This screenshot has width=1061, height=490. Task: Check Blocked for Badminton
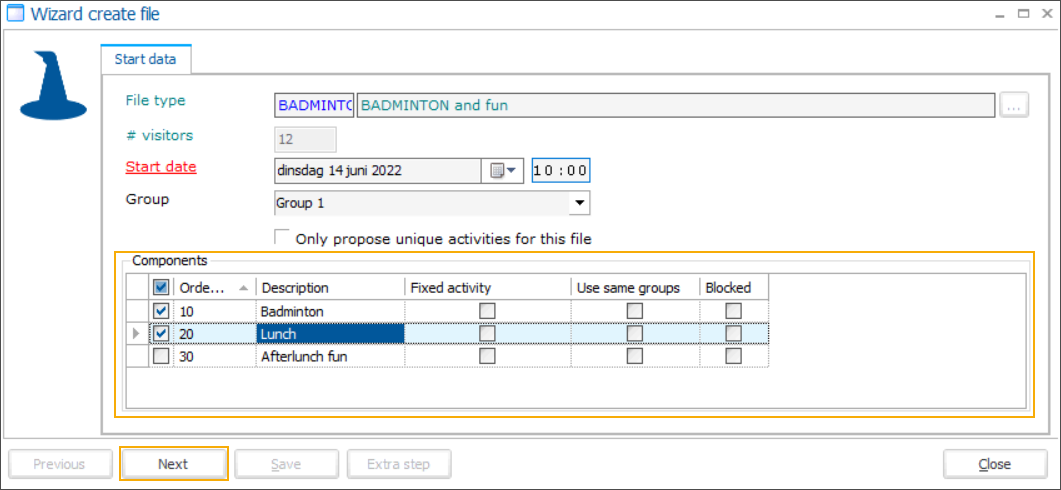[x=733, y=311]
